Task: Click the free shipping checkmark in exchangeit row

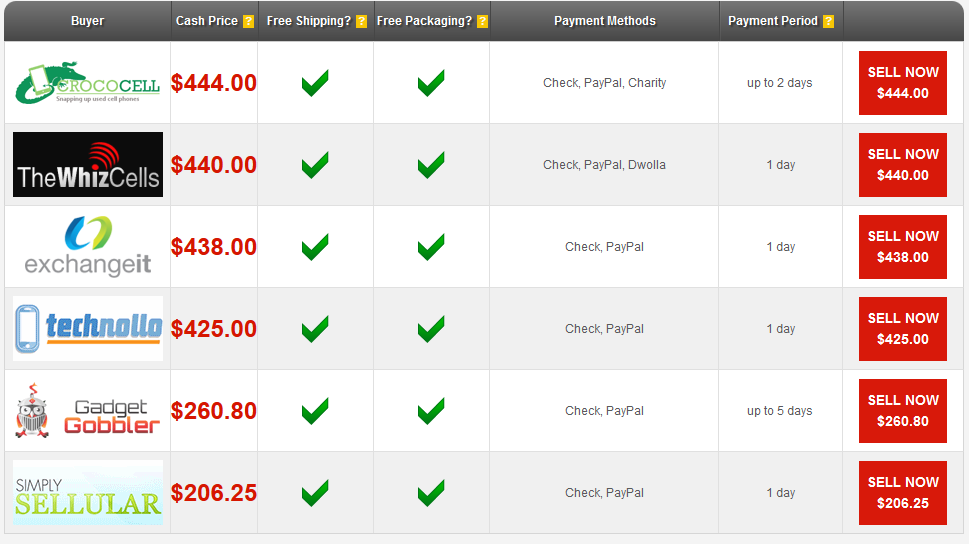Action: (315, 247)
